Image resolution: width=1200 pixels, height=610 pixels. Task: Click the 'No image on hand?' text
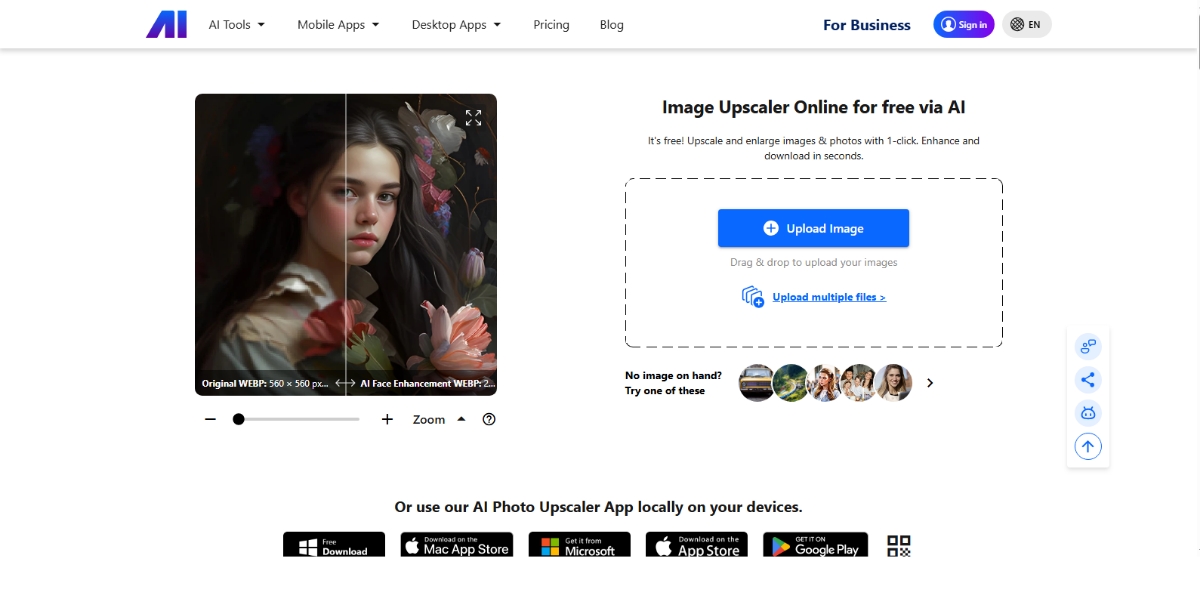[x=673, y=376]
